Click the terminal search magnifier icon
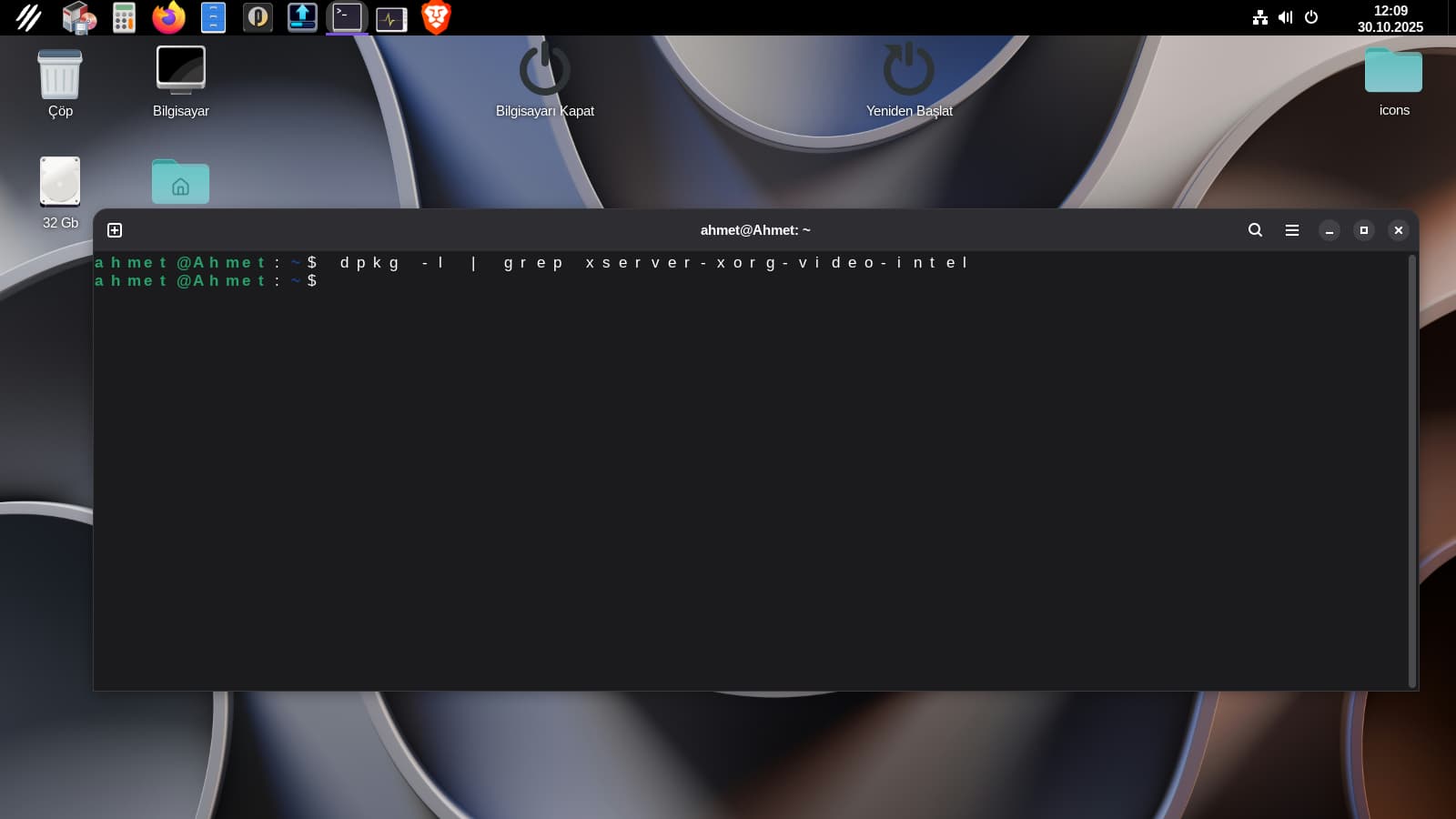This screenshot has width=1456, height=819. point(1255,230)
